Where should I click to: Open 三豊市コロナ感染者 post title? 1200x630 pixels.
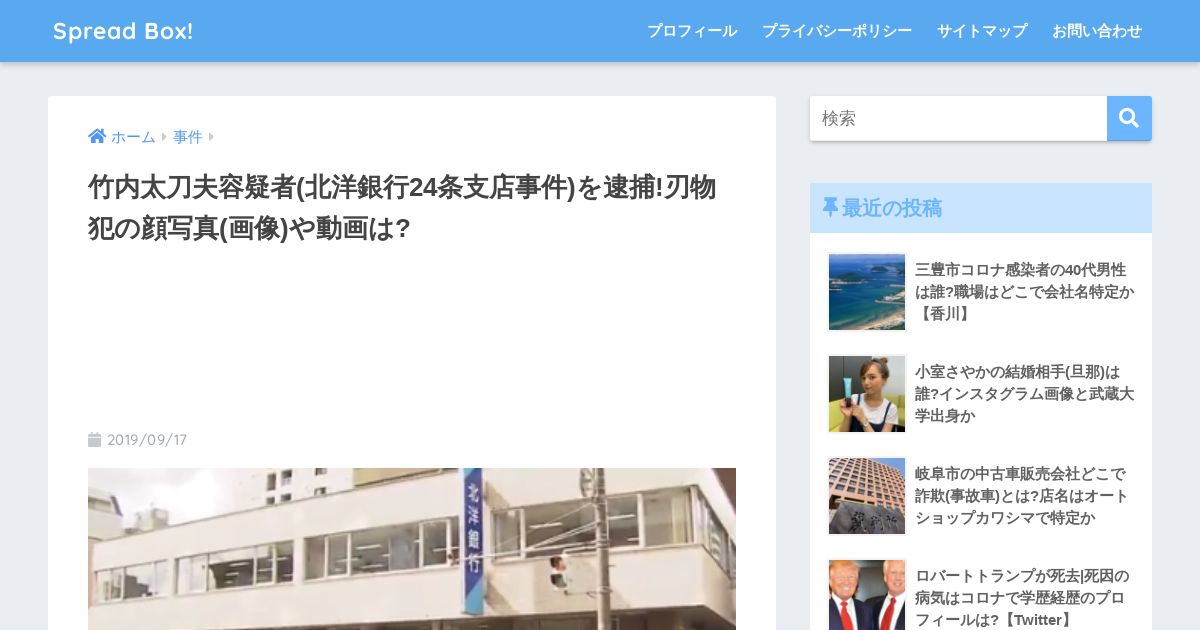click(1024, 291)
